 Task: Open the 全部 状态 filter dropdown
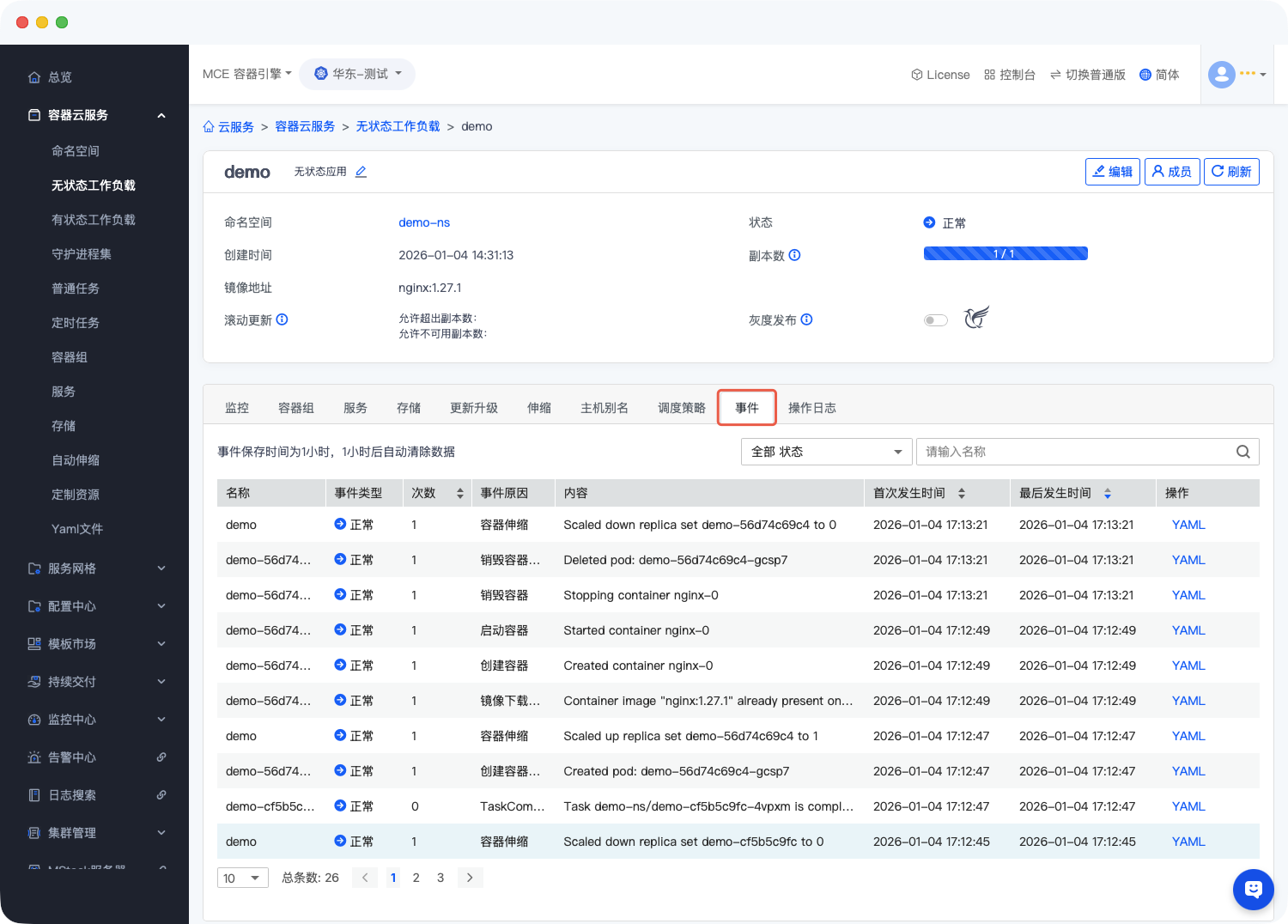825,452
